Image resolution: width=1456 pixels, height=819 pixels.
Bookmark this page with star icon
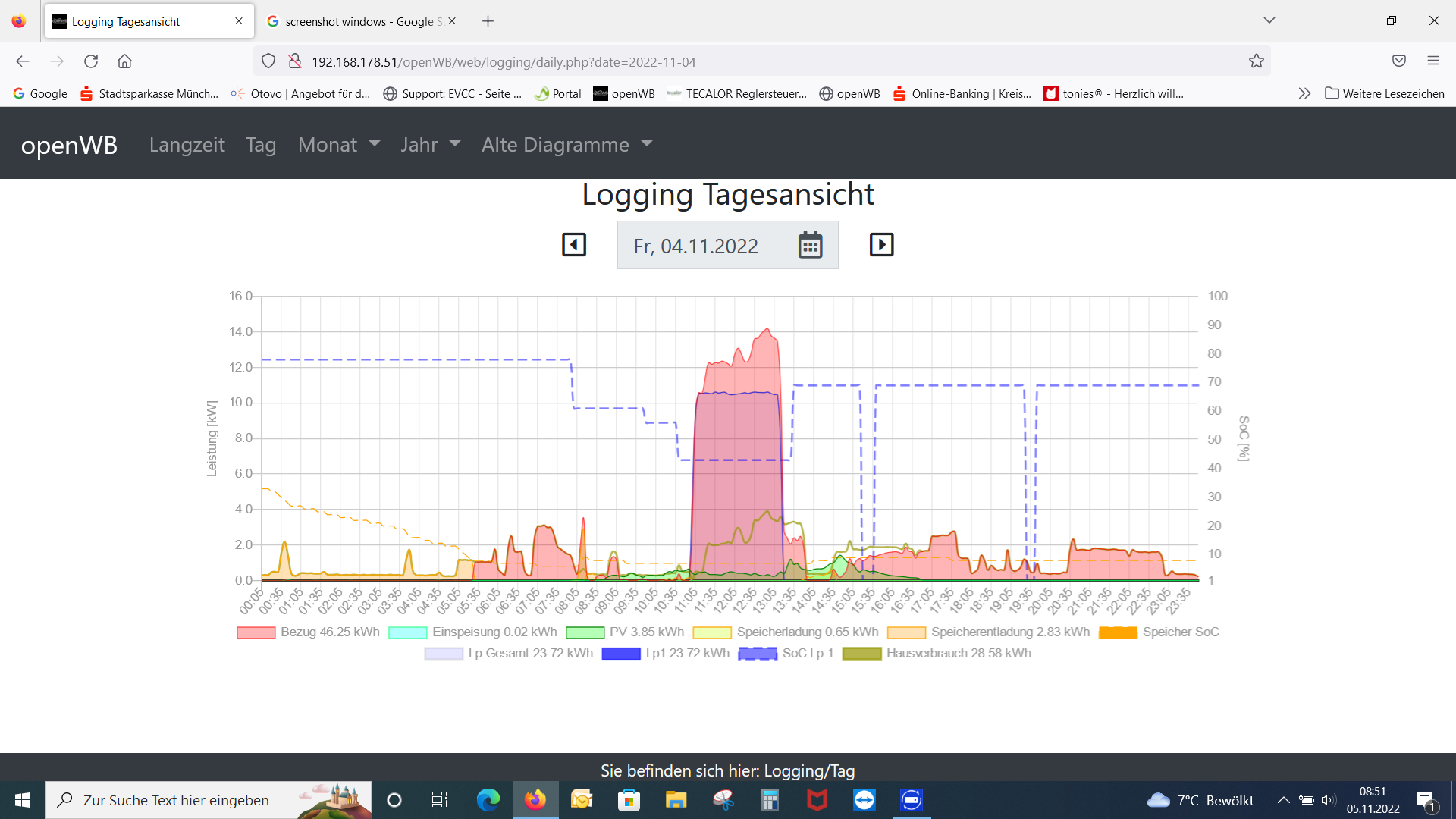pos(1257,61)
